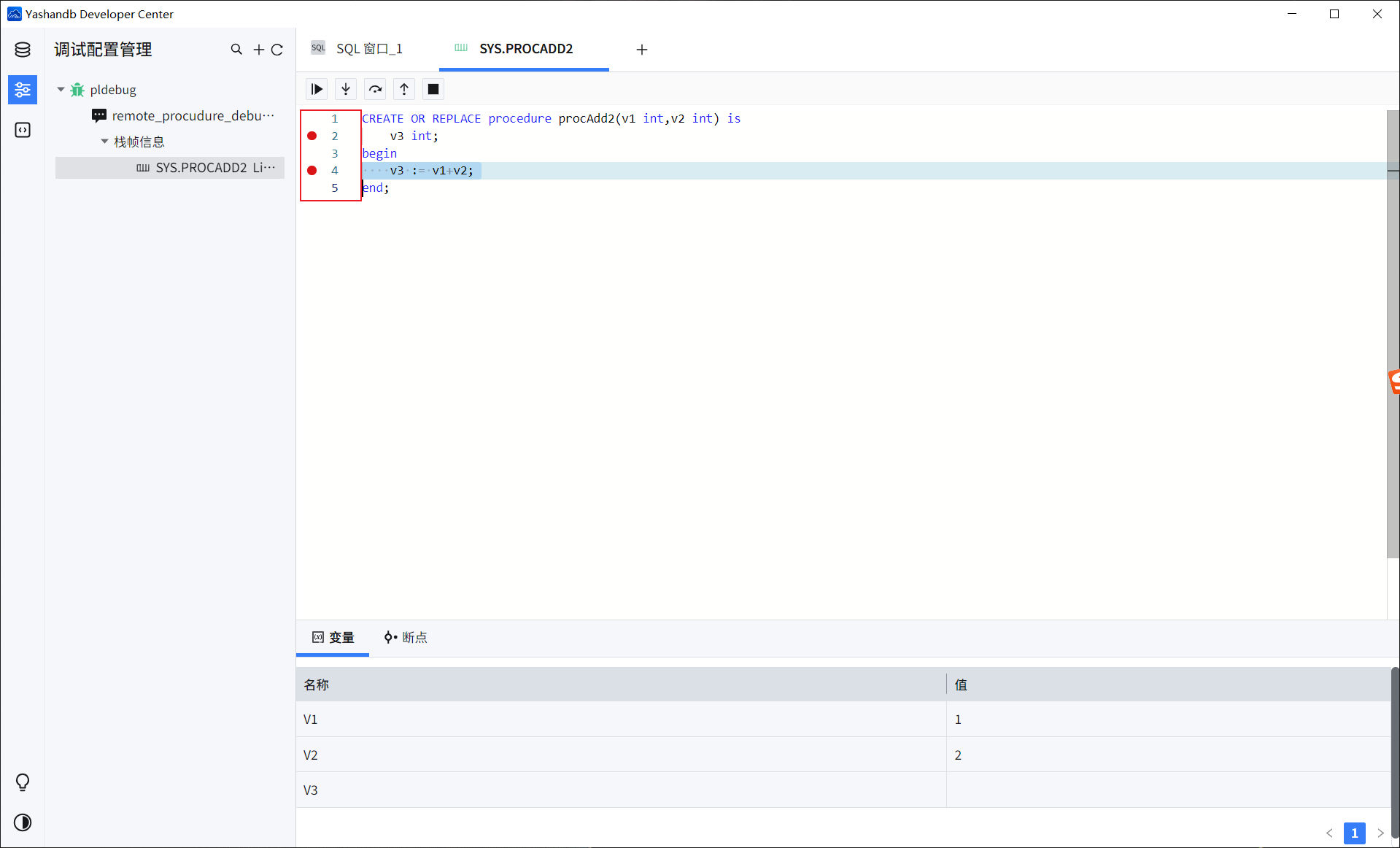The width and height of the screenshot is (1400, 848).
Task: Close the Yashandb Developer Center window
Action: coord(1377,14)
